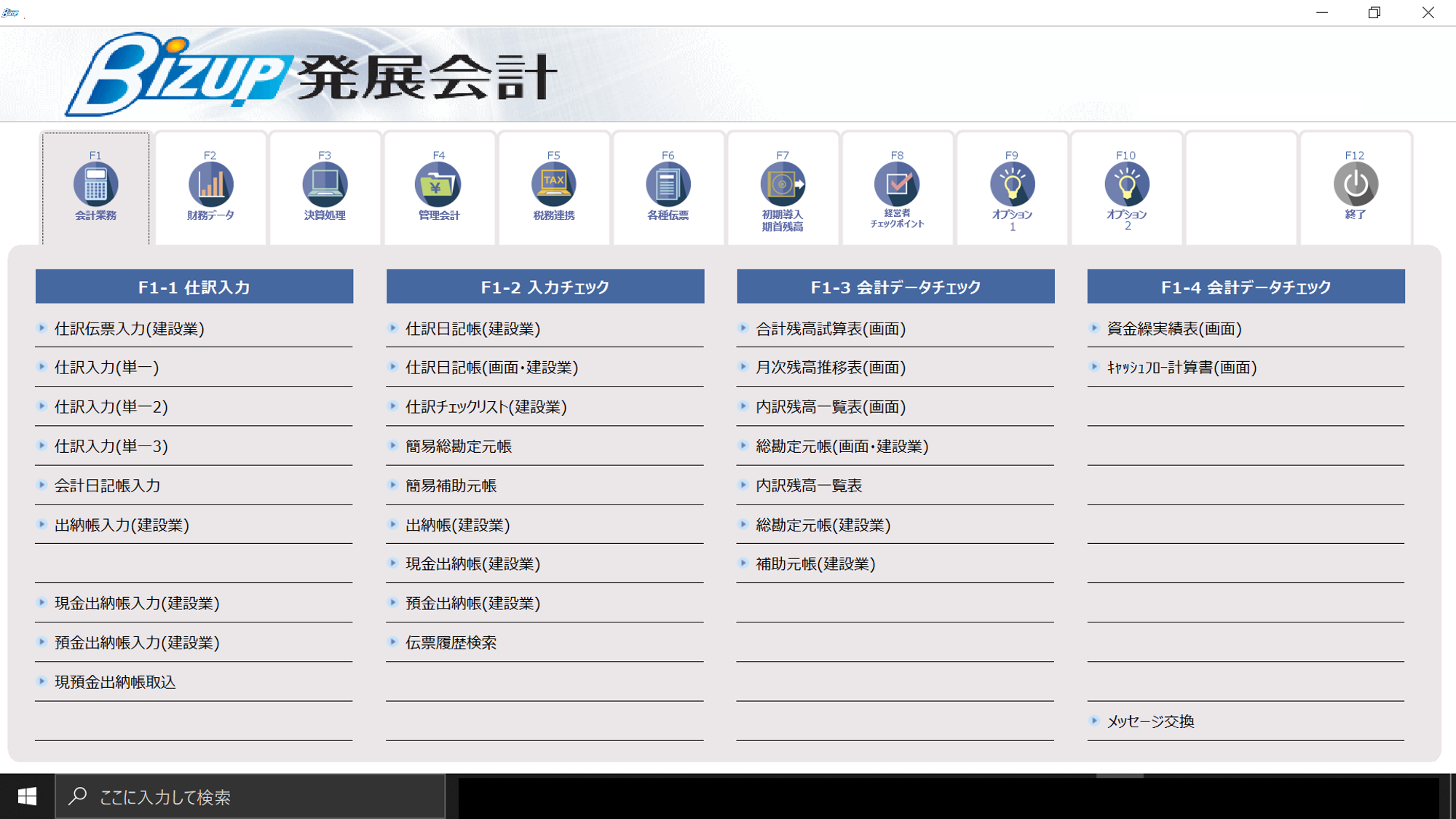This screenshot has width=1456, height=819.
Task: Select 簡易総勘定元帳 in 入力チェック
Action: [459, 446]
